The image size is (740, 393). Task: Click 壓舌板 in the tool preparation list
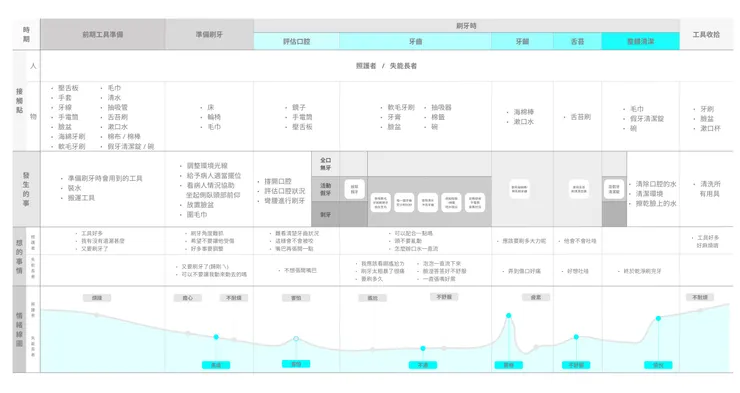[68, 88]
